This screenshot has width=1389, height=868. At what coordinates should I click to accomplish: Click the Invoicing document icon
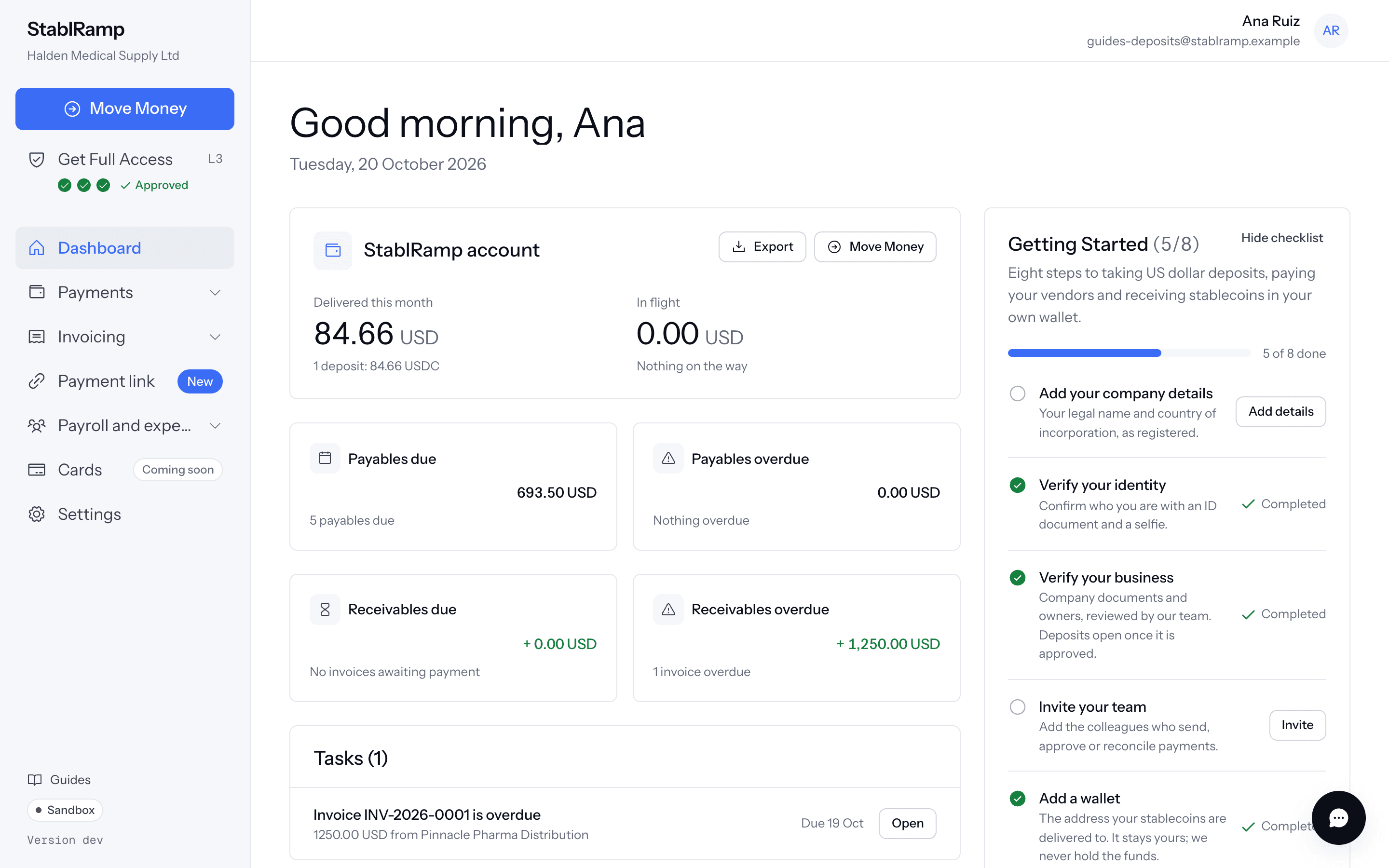coord(37,337)
